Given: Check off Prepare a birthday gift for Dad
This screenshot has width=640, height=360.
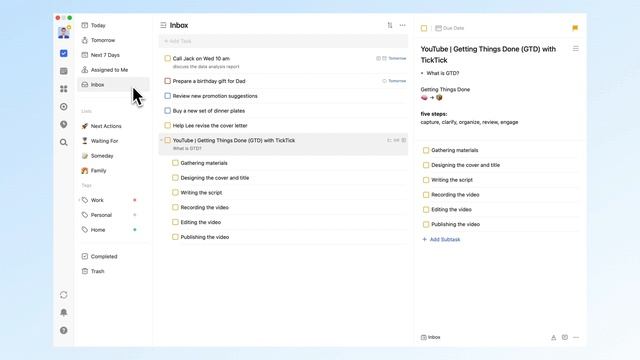Looking at the screenshot, I should 167,81.
